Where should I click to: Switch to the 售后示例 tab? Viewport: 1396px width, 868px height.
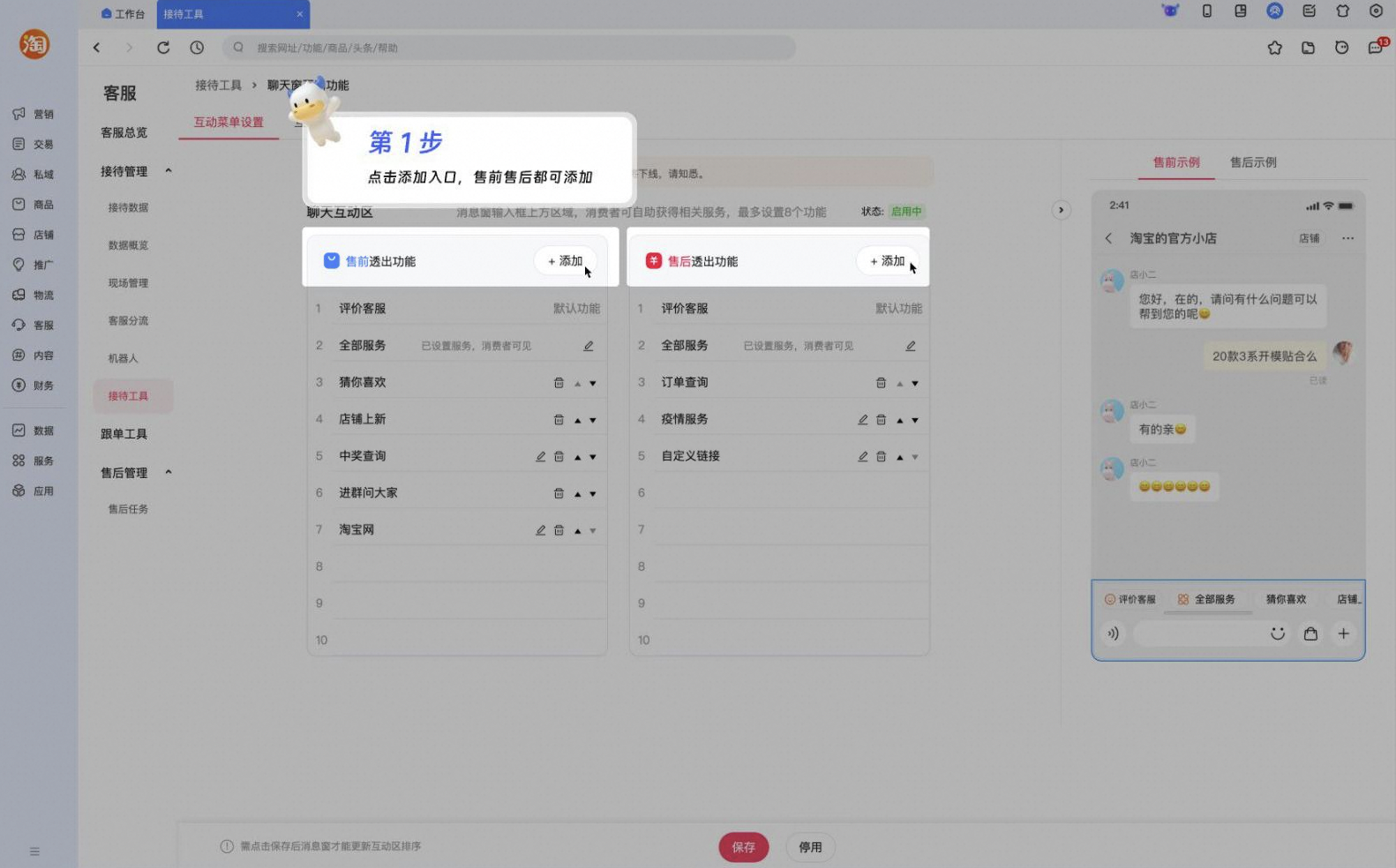point(1253,162)
